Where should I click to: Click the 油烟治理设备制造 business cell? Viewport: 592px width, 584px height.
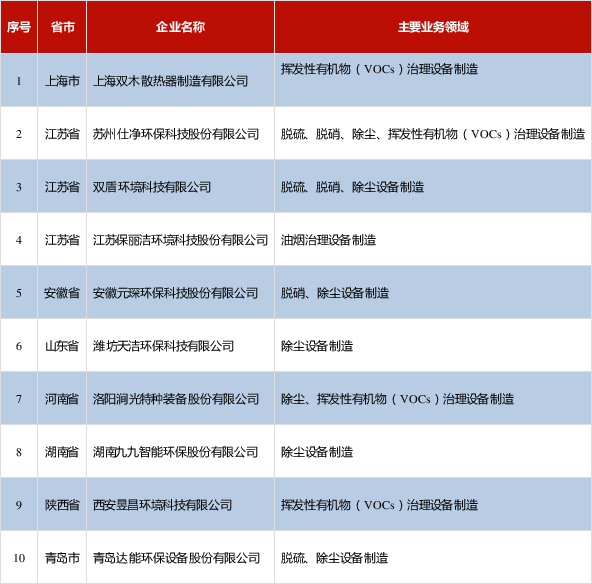click(x=433, y=239)
